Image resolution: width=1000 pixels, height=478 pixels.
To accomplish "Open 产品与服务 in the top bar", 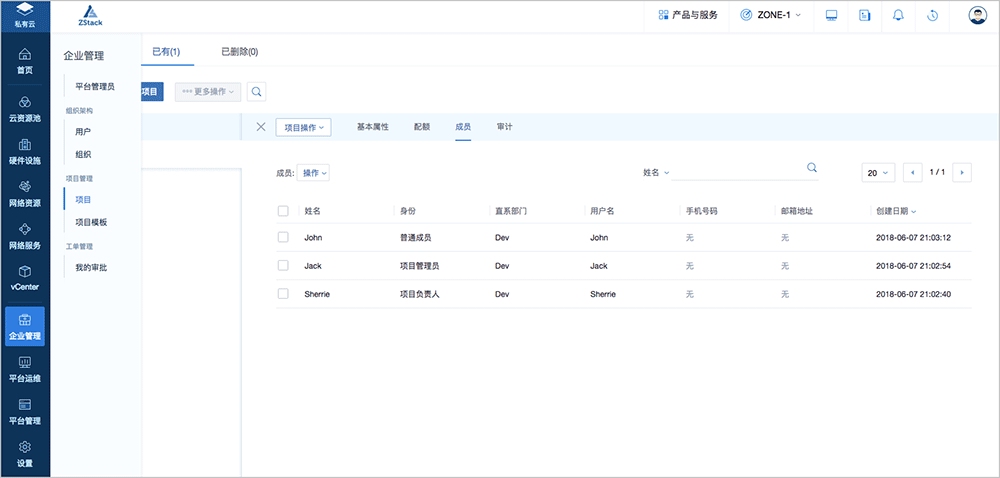I will tap(688, 15).
